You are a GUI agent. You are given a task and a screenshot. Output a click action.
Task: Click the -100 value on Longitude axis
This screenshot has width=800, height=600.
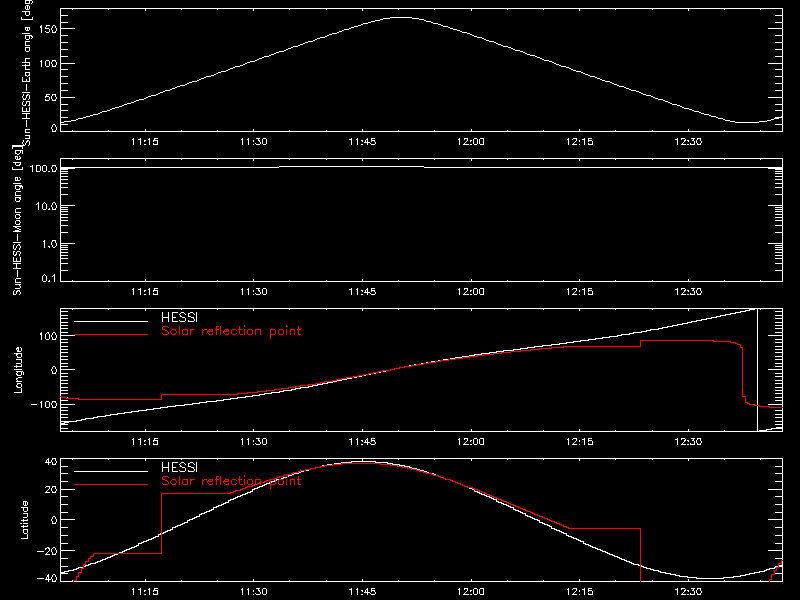(x=44, y=404)
